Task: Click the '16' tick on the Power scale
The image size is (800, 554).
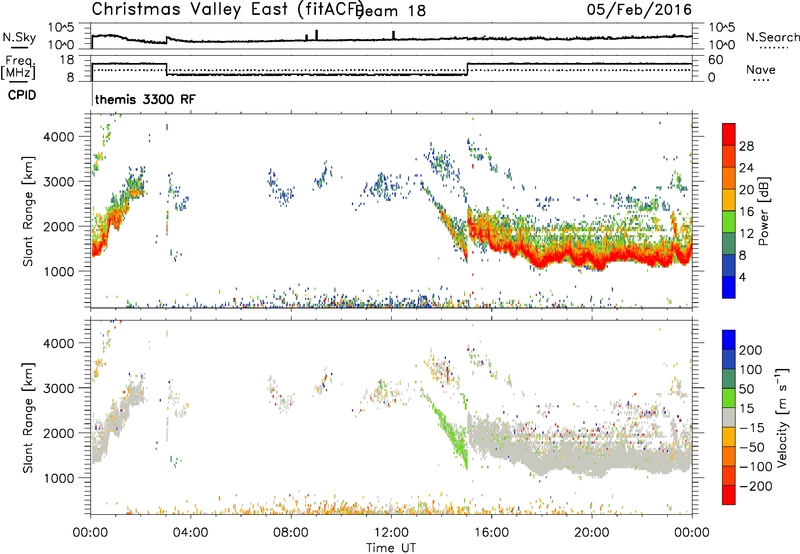Action: click(746, 212)
